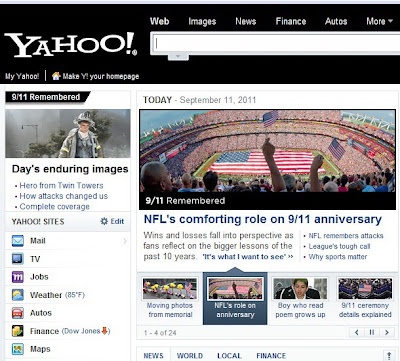Screen dimensions: 400x361
Task: Go to next slideshow stories
Action: [x=387, y=332]
